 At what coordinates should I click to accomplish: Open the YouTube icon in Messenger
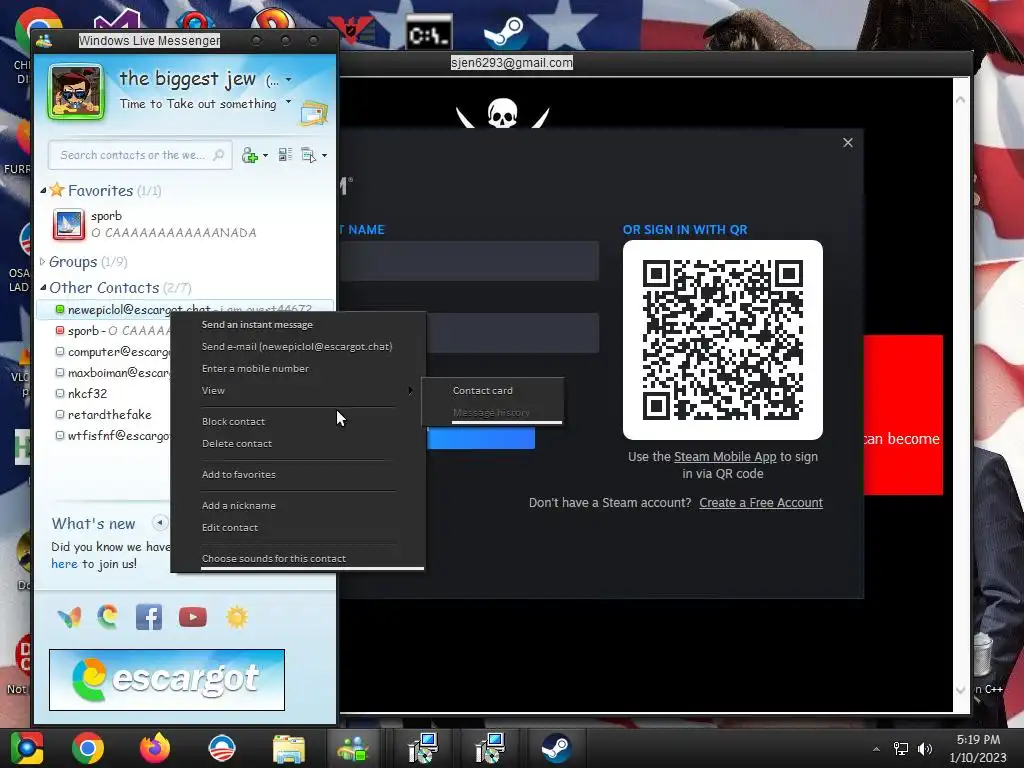(193, 617)
